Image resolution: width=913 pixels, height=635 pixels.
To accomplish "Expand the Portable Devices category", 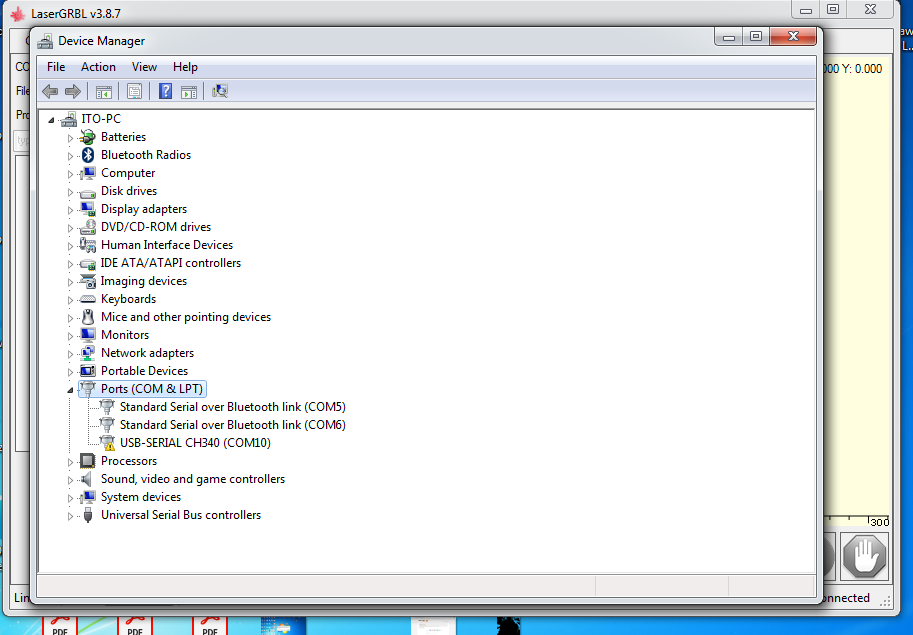I will pos(70,371).
